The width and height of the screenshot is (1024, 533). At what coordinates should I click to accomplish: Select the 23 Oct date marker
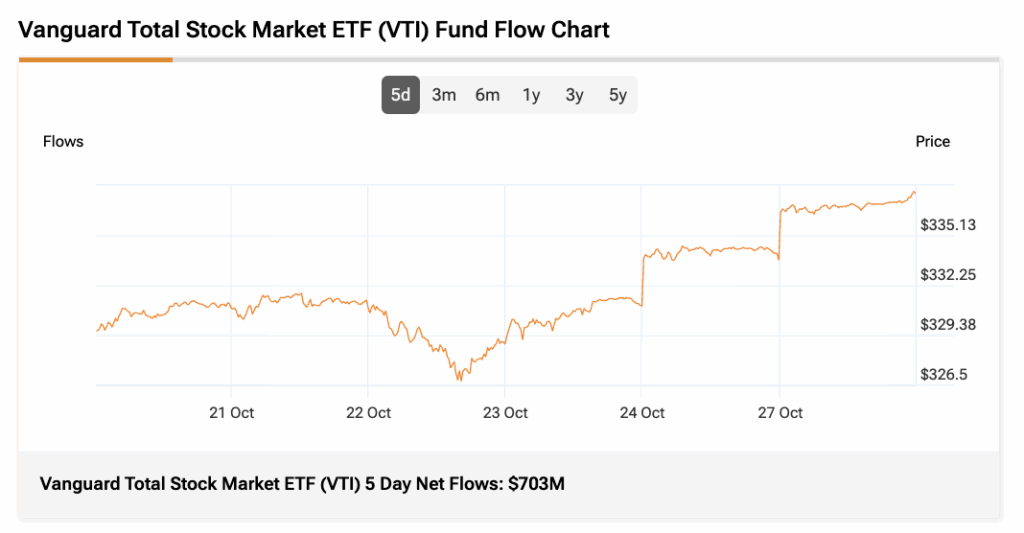pos(505,413)
